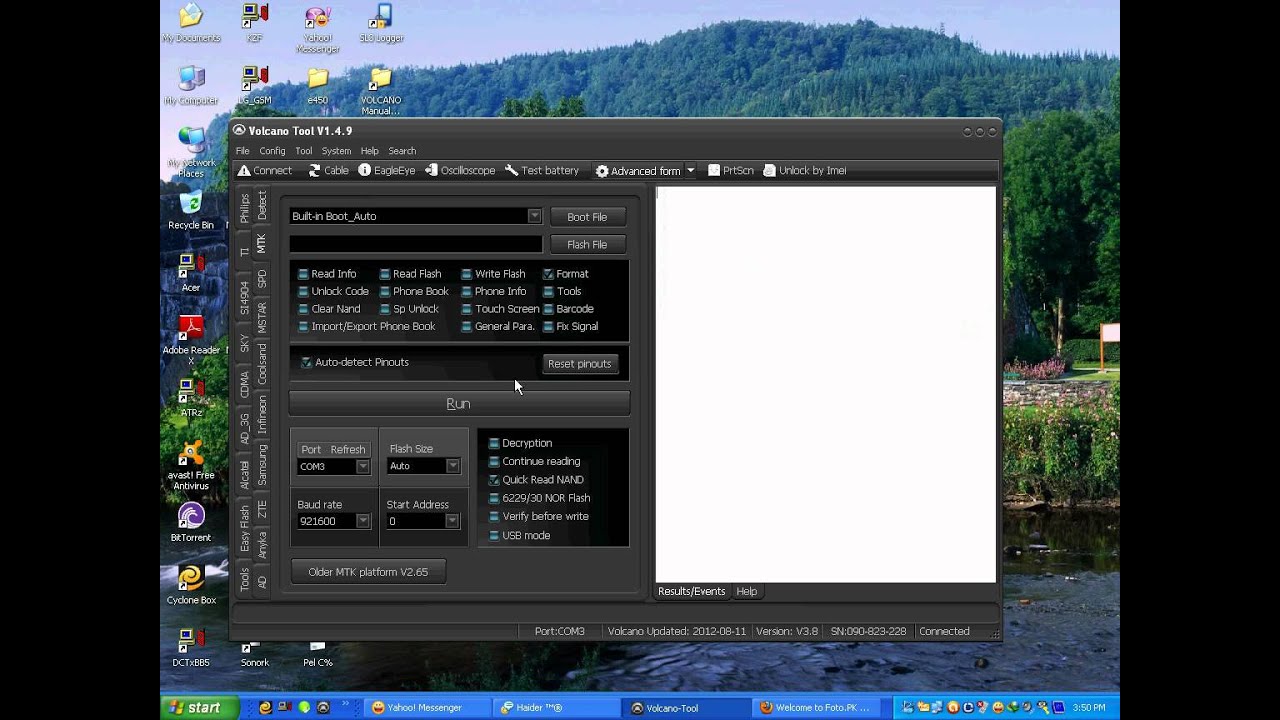Open the LG_GSM desktop icon
The width and height of the screenshot is (1280, 720).
(255, 86)
